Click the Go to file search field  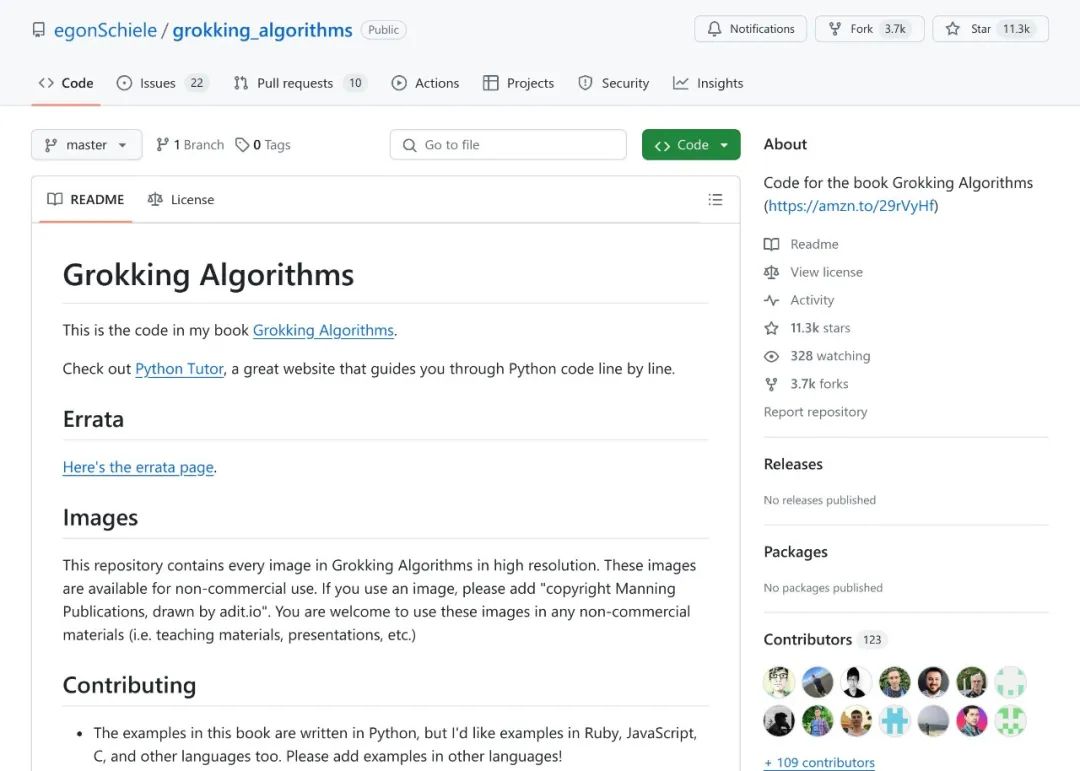pyautogui.click(x=508, y=145)
